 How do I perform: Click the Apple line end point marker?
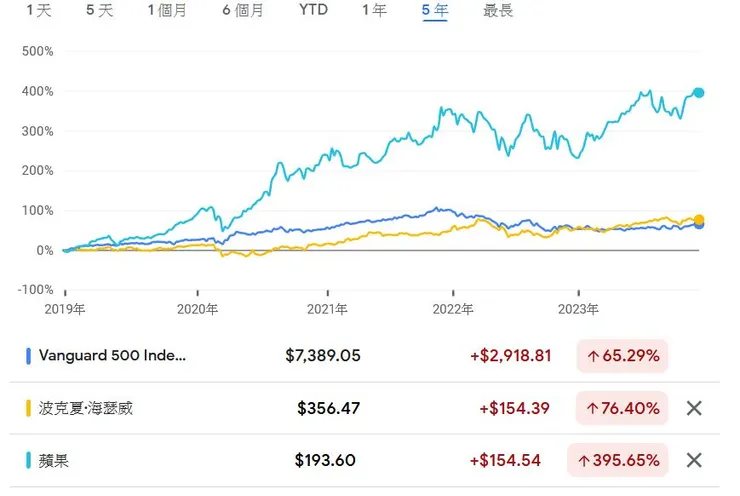pyautogui.click(x=698, y=93)
